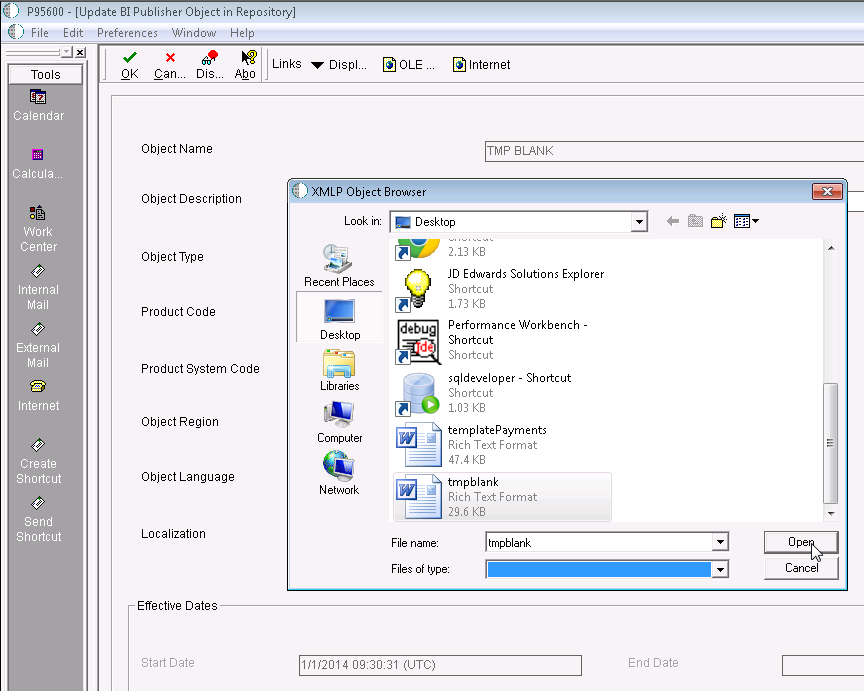Select the tmpblank RTF file
This screenshot has height=691, width=864.
[x=503, y=496]
